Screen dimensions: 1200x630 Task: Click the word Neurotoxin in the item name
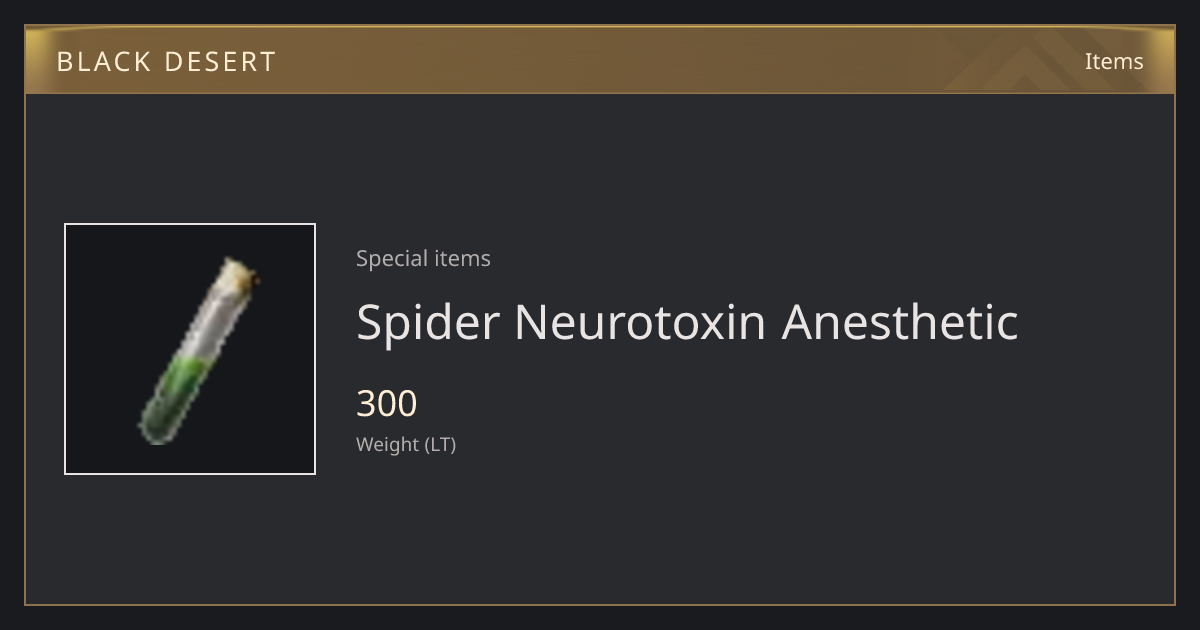click(x=640, y=322)
